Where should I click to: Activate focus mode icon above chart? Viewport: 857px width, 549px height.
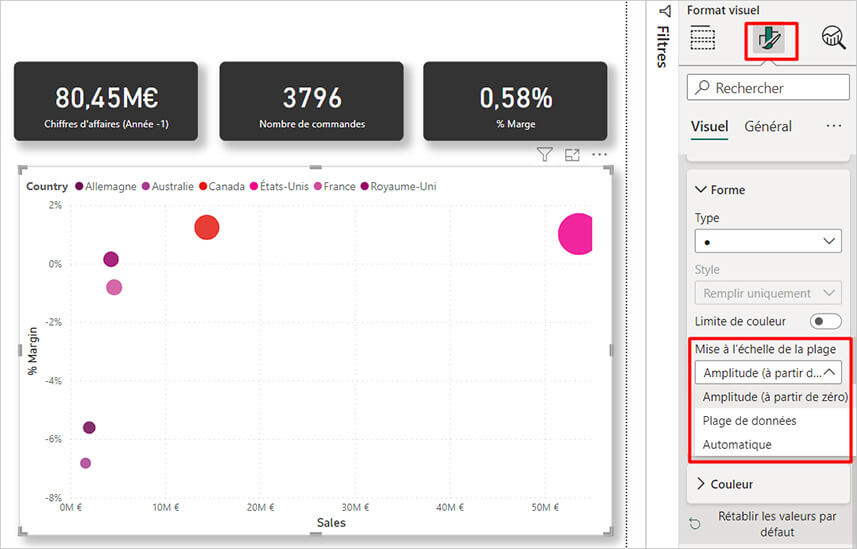coord(572,155)
